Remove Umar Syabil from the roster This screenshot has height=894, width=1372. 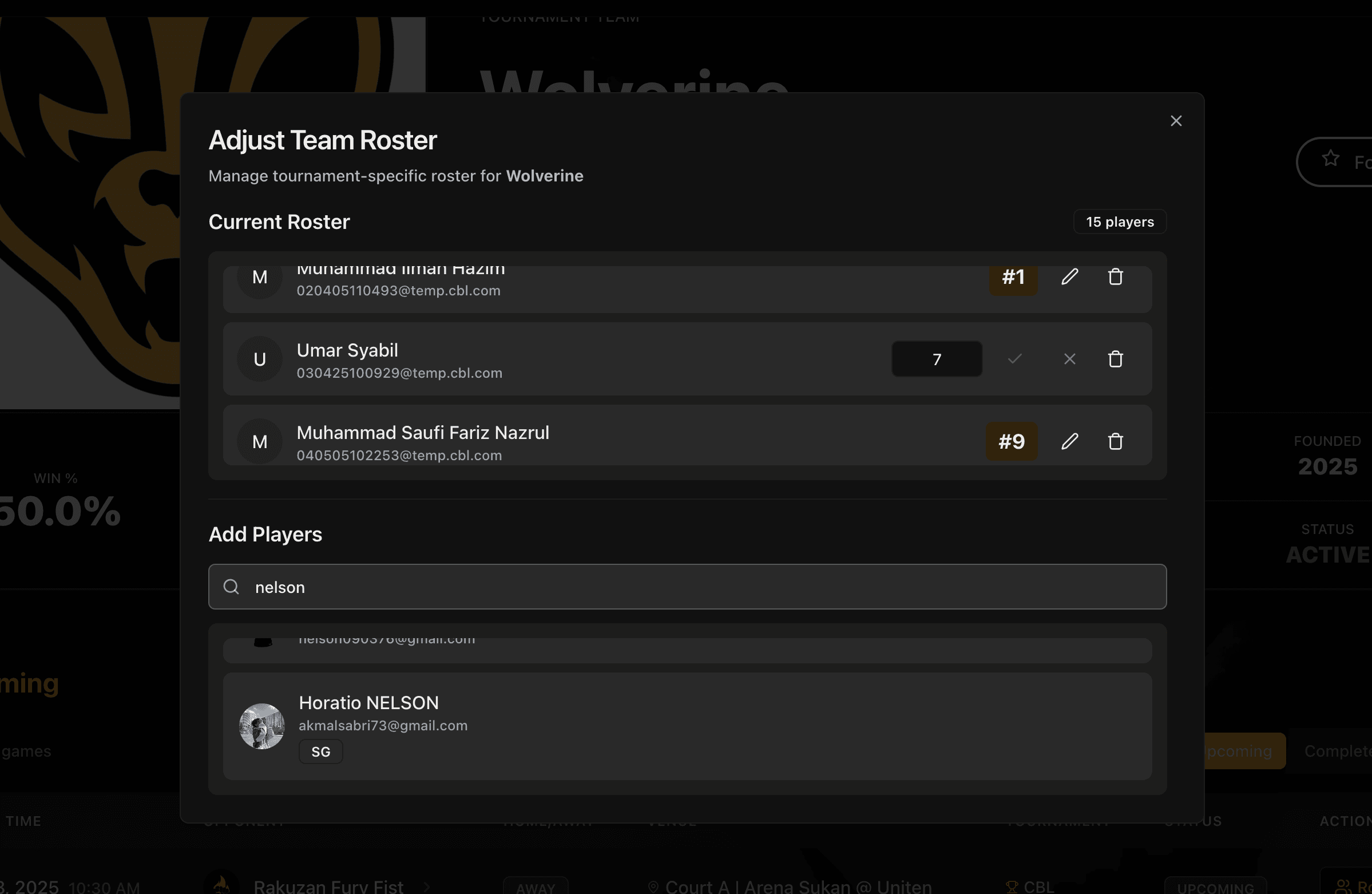tap(1116, 359)
